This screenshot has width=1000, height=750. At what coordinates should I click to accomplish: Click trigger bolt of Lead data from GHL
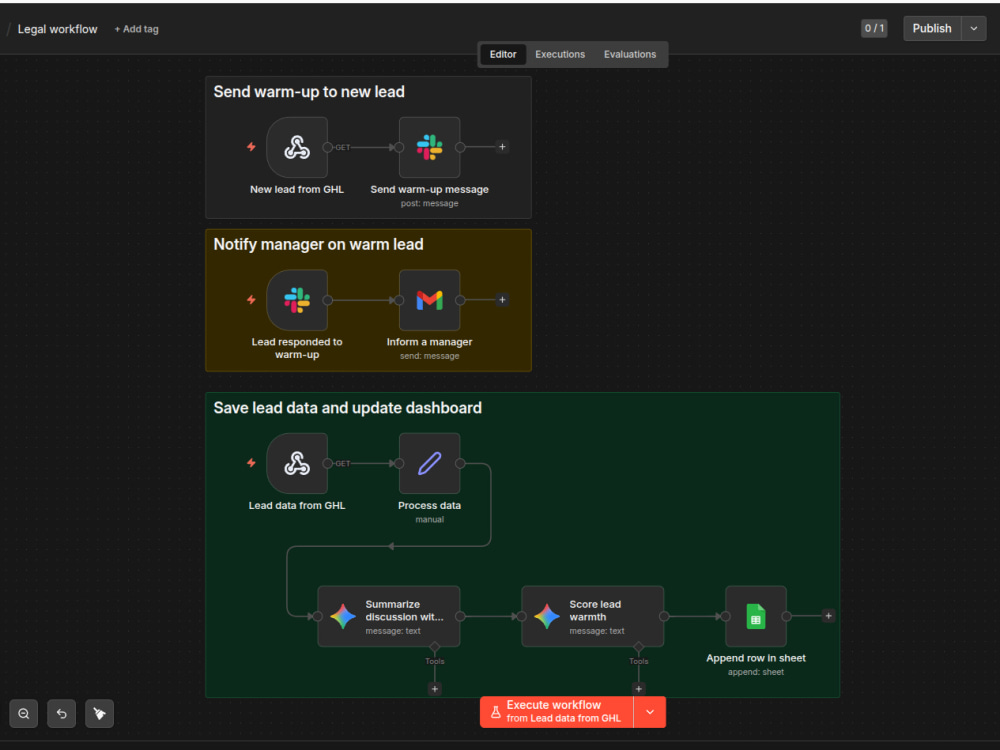(x=251, y=463)
